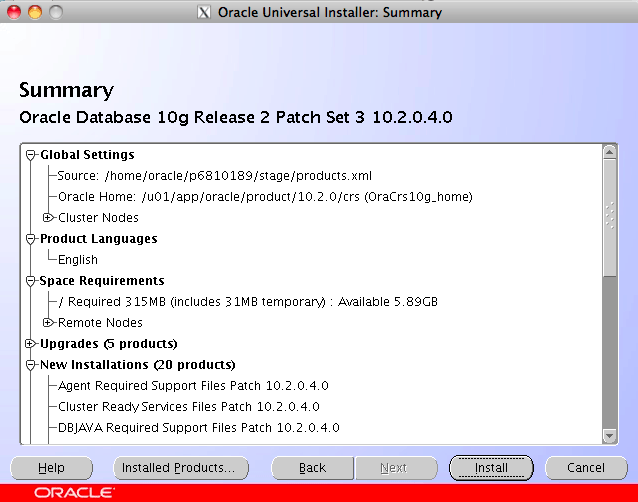
Task: Select Agent Required Support Files Patch item
Action: pos(193,386)
